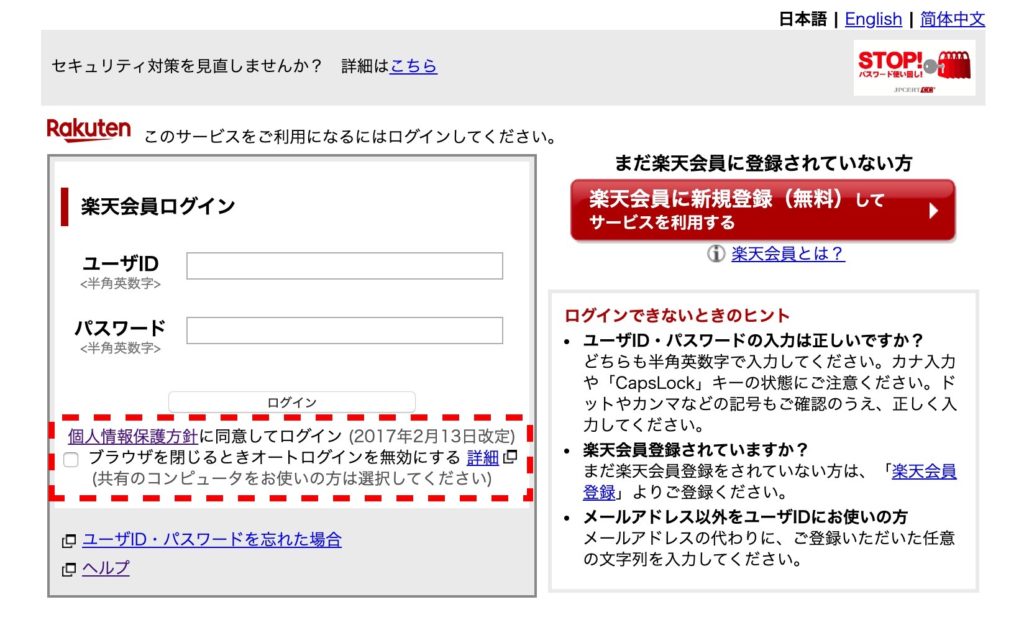This screenshot has height=625, width=1024.
Task: Click the STOP! password reuse banner image
Action: 914,67
